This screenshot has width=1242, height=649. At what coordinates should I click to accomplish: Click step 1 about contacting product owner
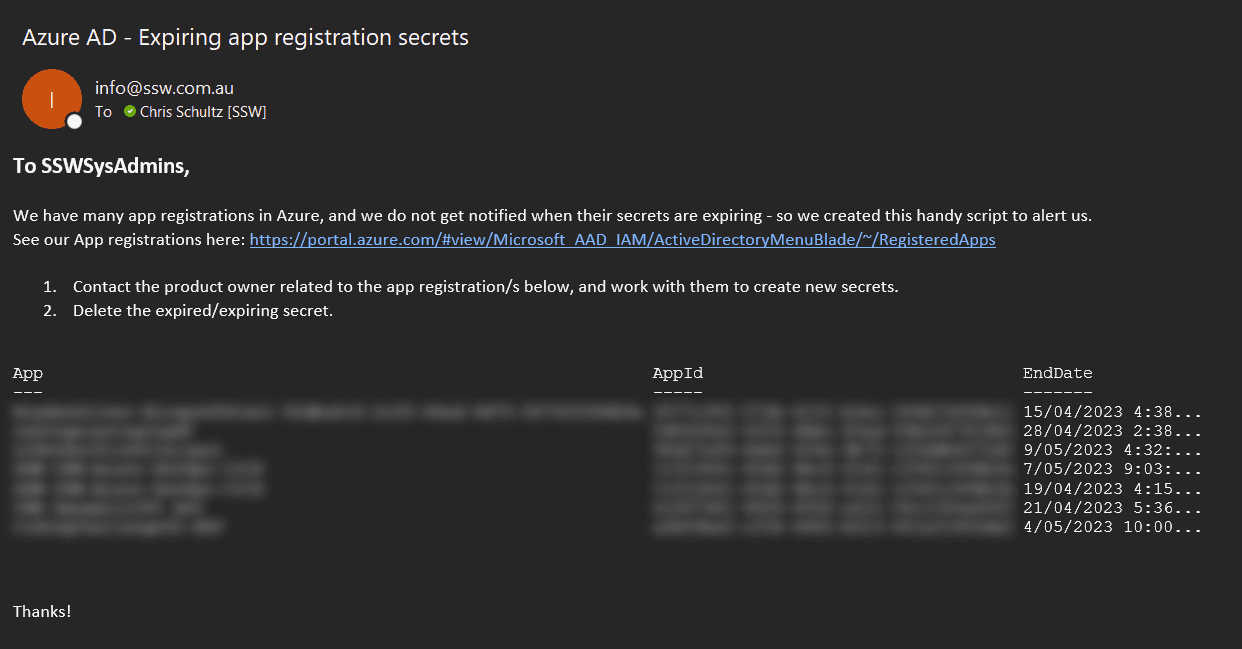(x=485, y=287)
